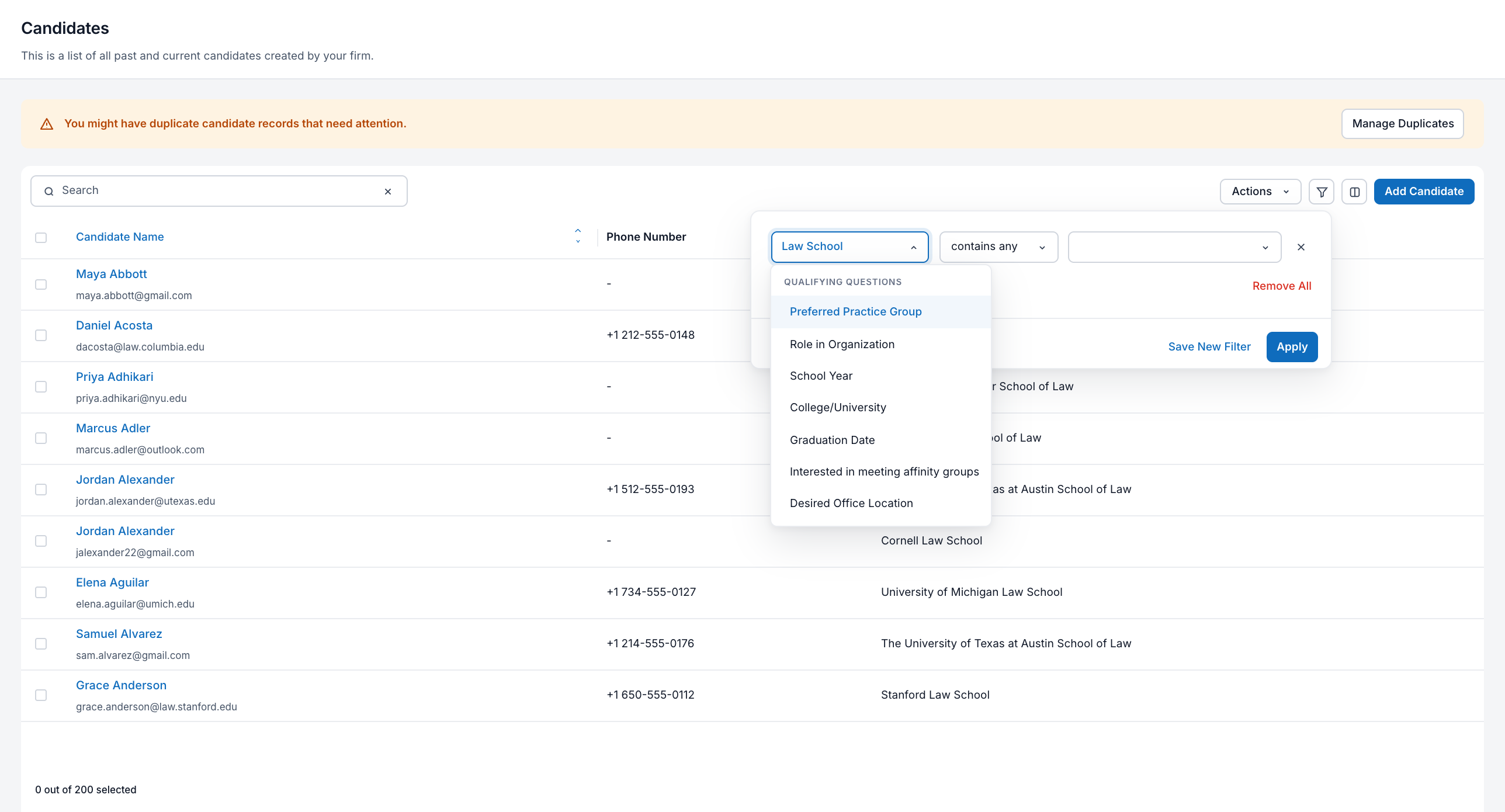Click Cornell Law School cell
The width and height of the screenshot is (1505, 812).
pyautogui.click(x=931, y=541)
